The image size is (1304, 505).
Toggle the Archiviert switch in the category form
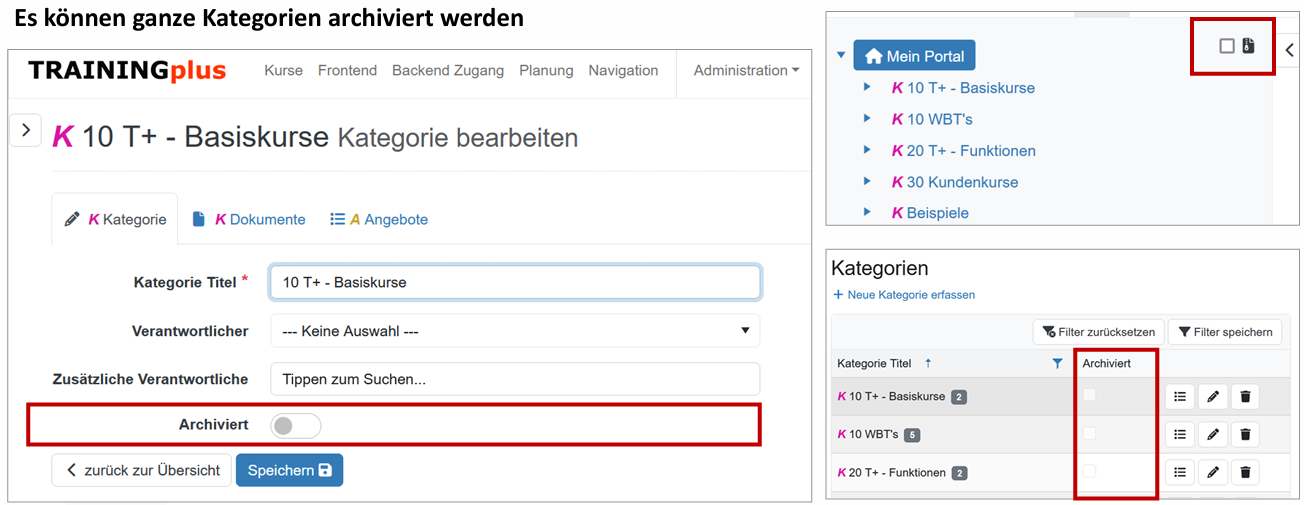296,426
